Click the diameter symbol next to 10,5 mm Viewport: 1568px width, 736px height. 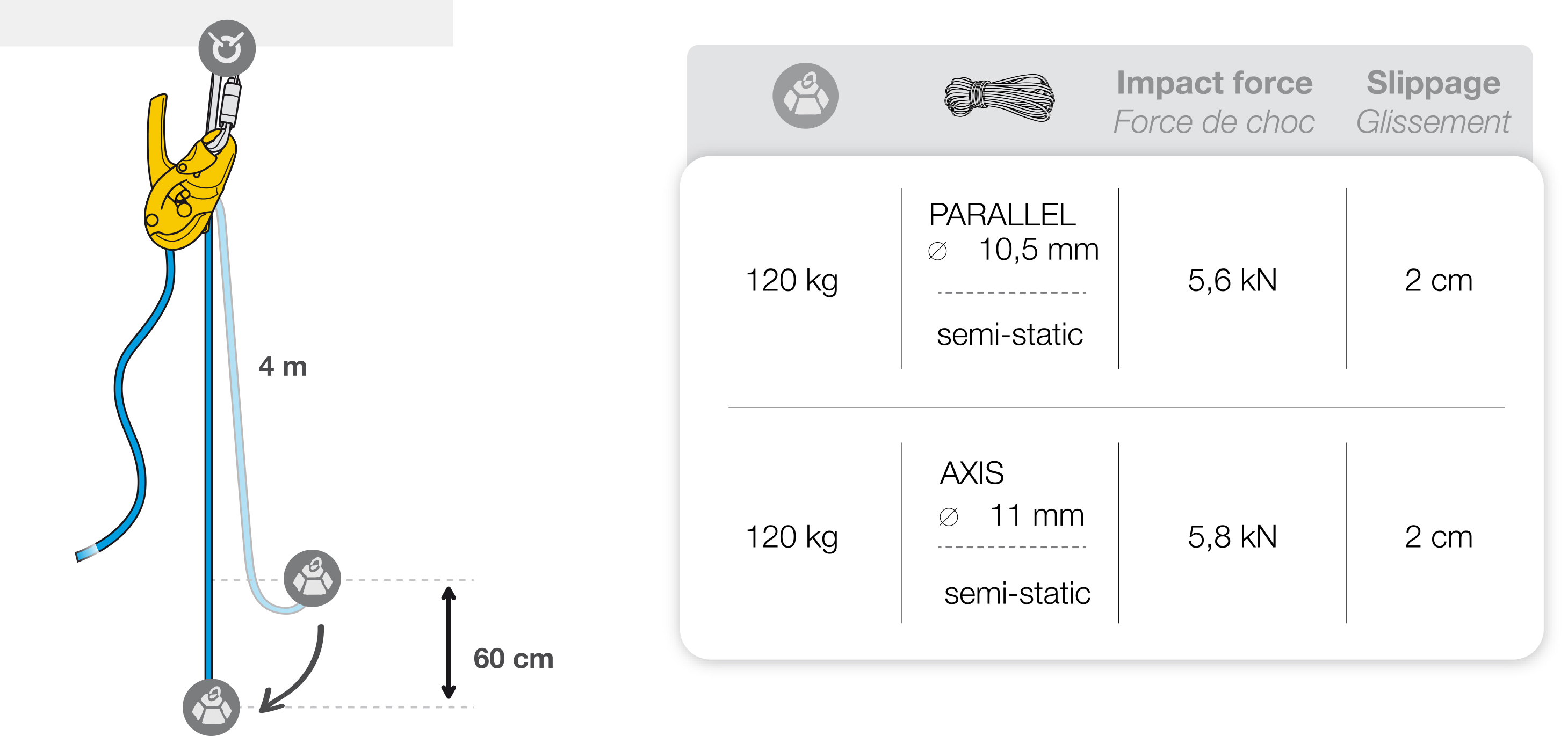coord(937,251)
